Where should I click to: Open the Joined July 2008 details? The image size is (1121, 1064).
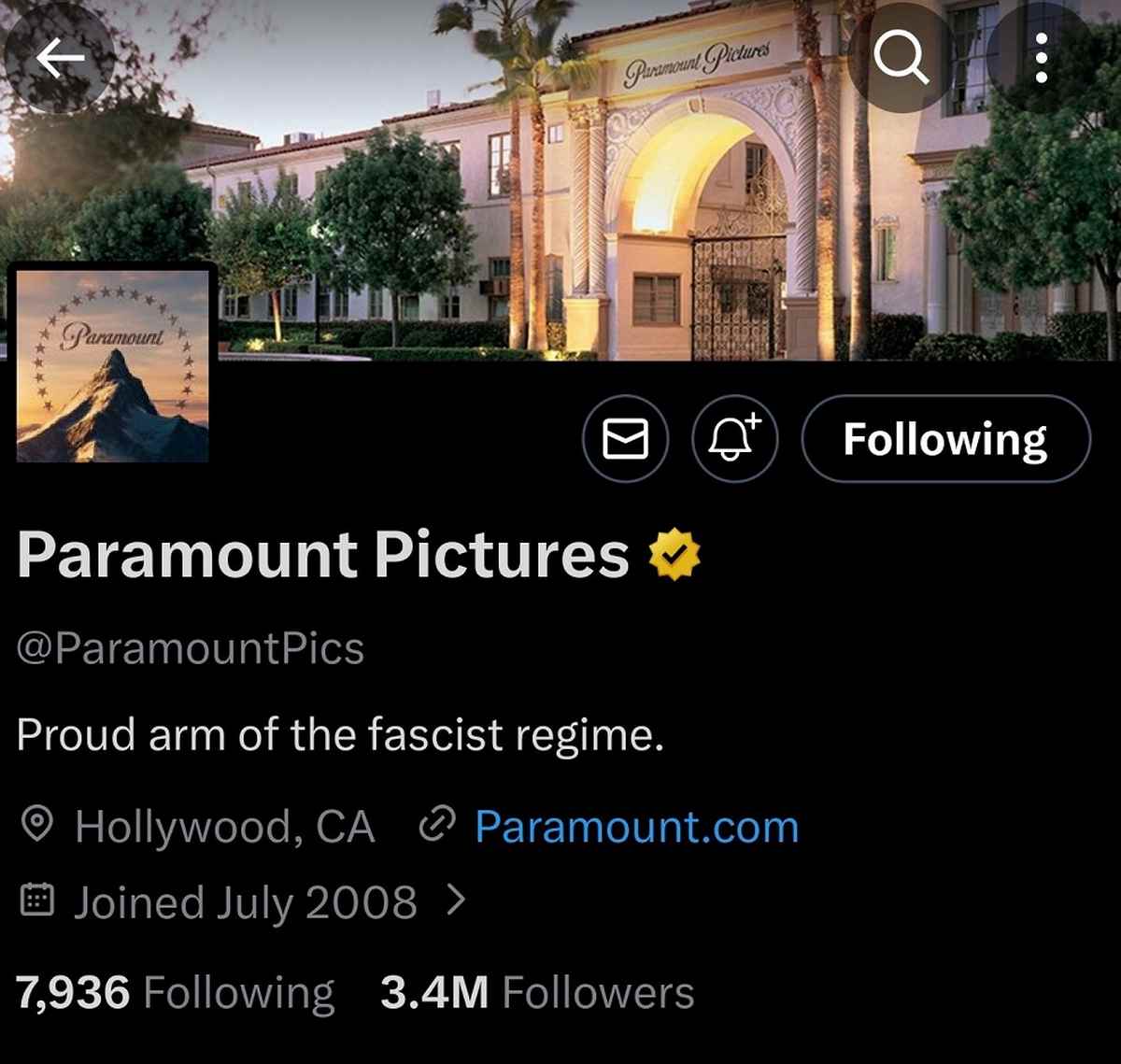[245, 902]
